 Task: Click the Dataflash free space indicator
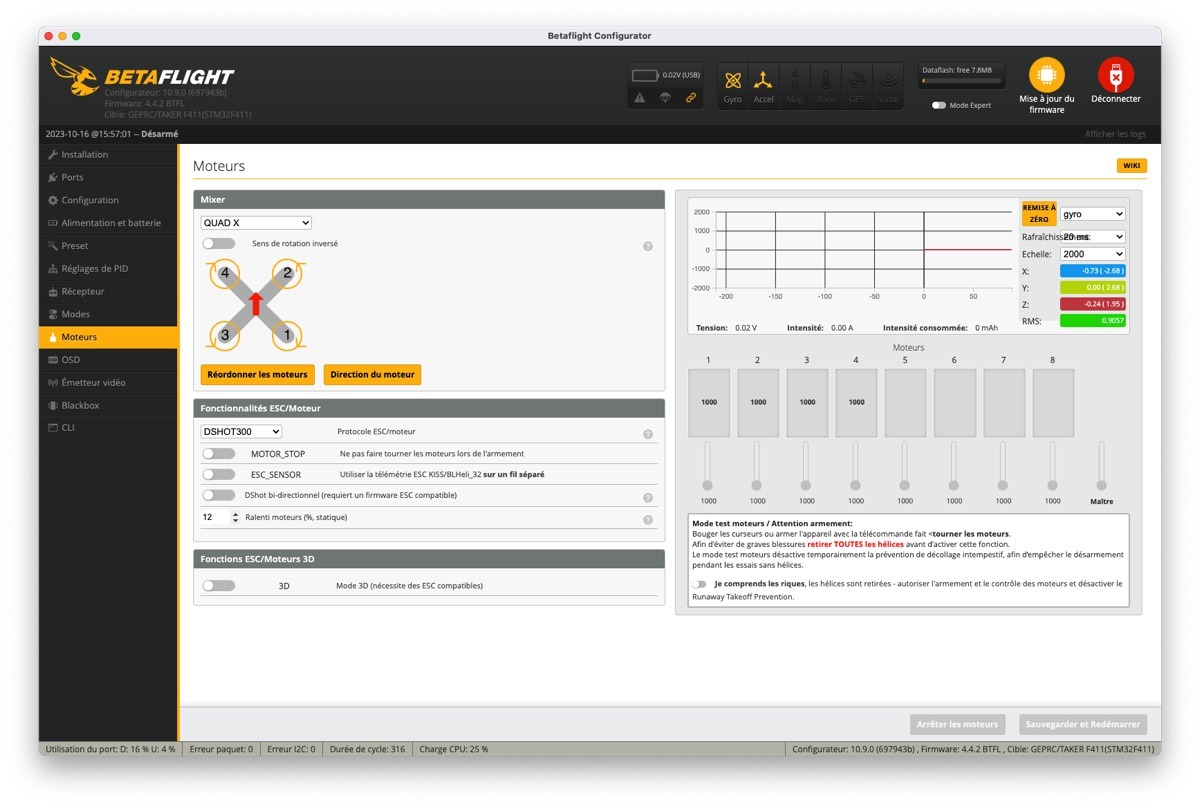(961, 75)
